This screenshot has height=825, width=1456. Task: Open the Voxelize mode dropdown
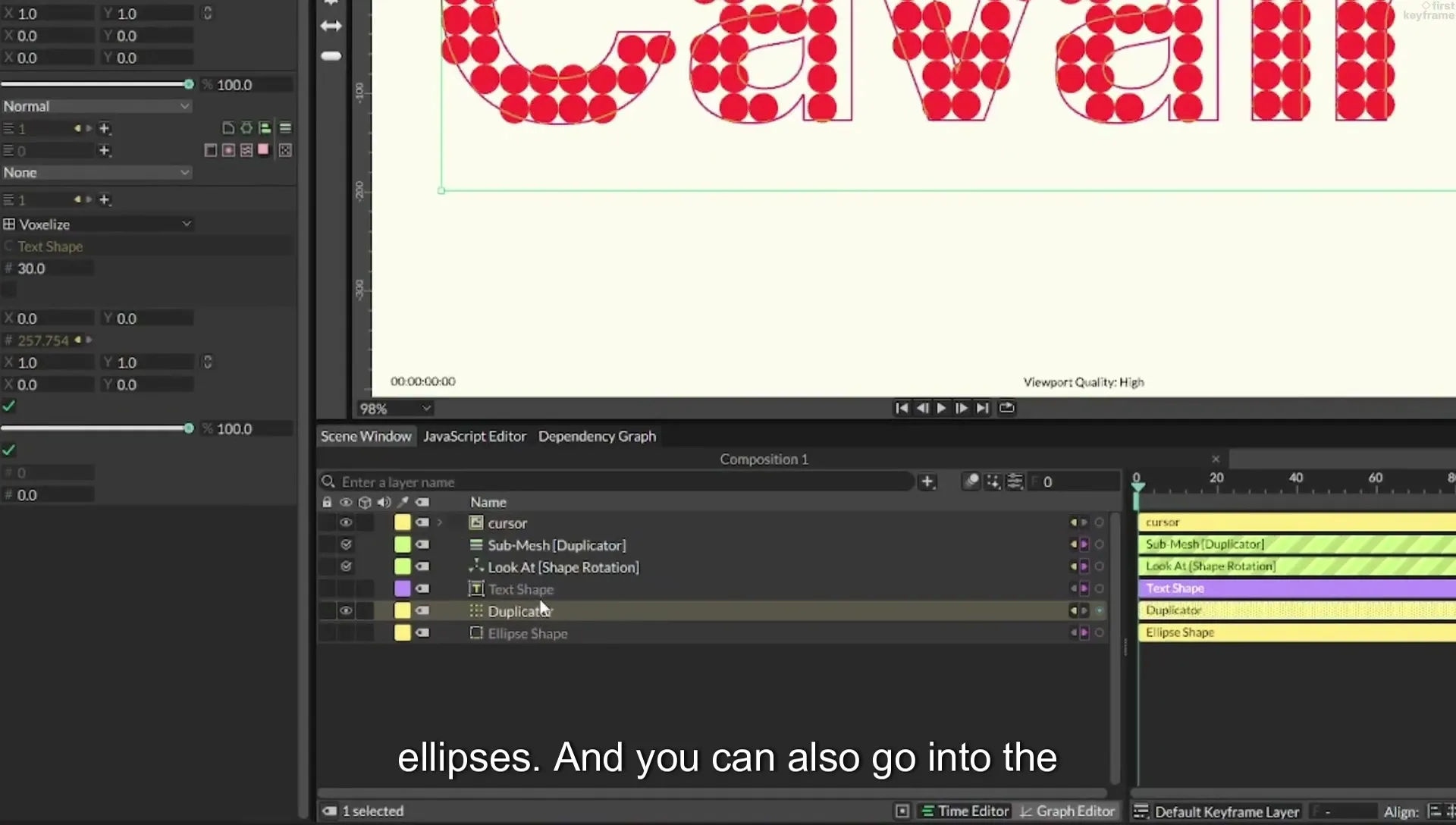97,224
